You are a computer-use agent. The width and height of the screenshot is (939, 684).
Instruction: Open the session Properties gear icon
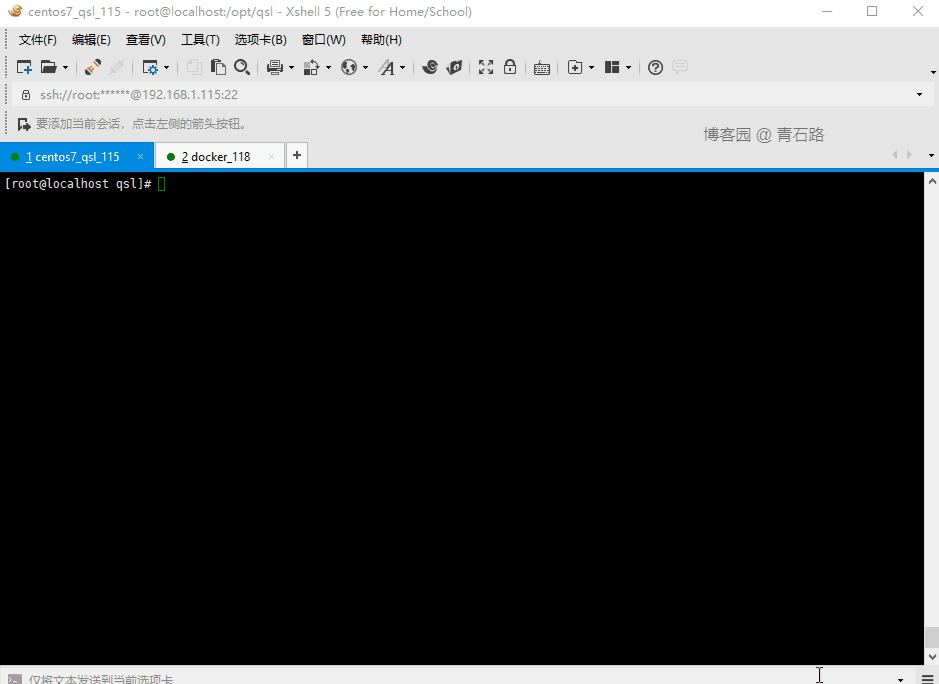pos(150,67)
